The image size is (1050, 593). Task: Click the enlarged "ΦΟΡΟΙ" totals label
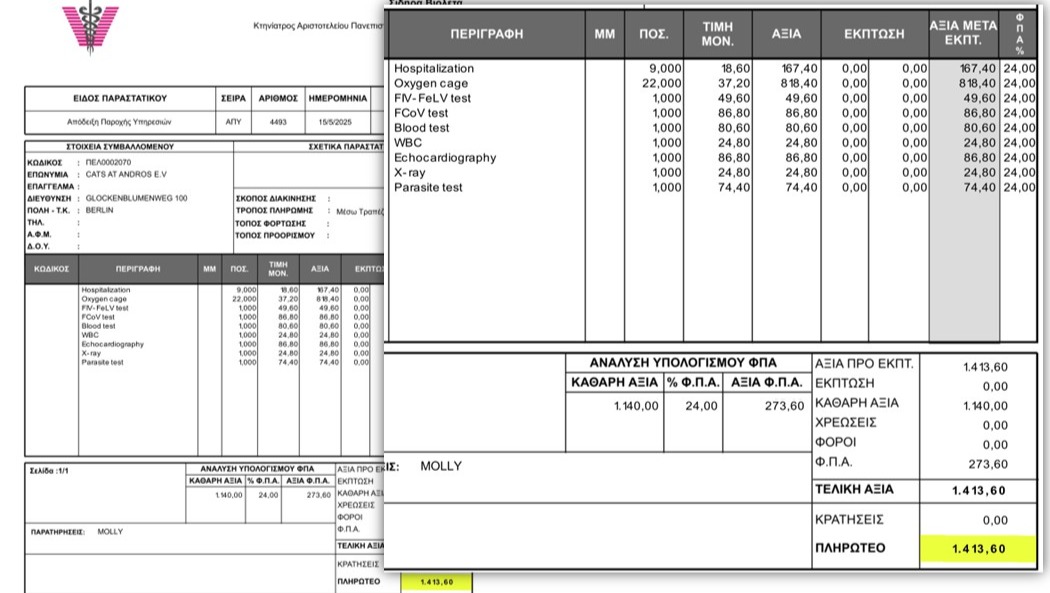836,442
